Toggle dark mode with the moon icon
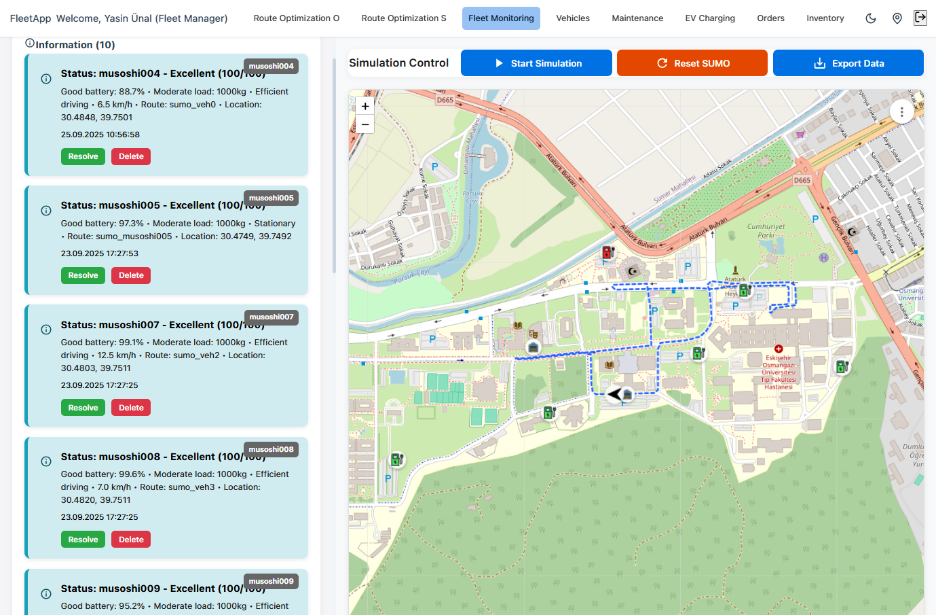The height and width of the screenshot is (615, 936). [x=871, y=18]
